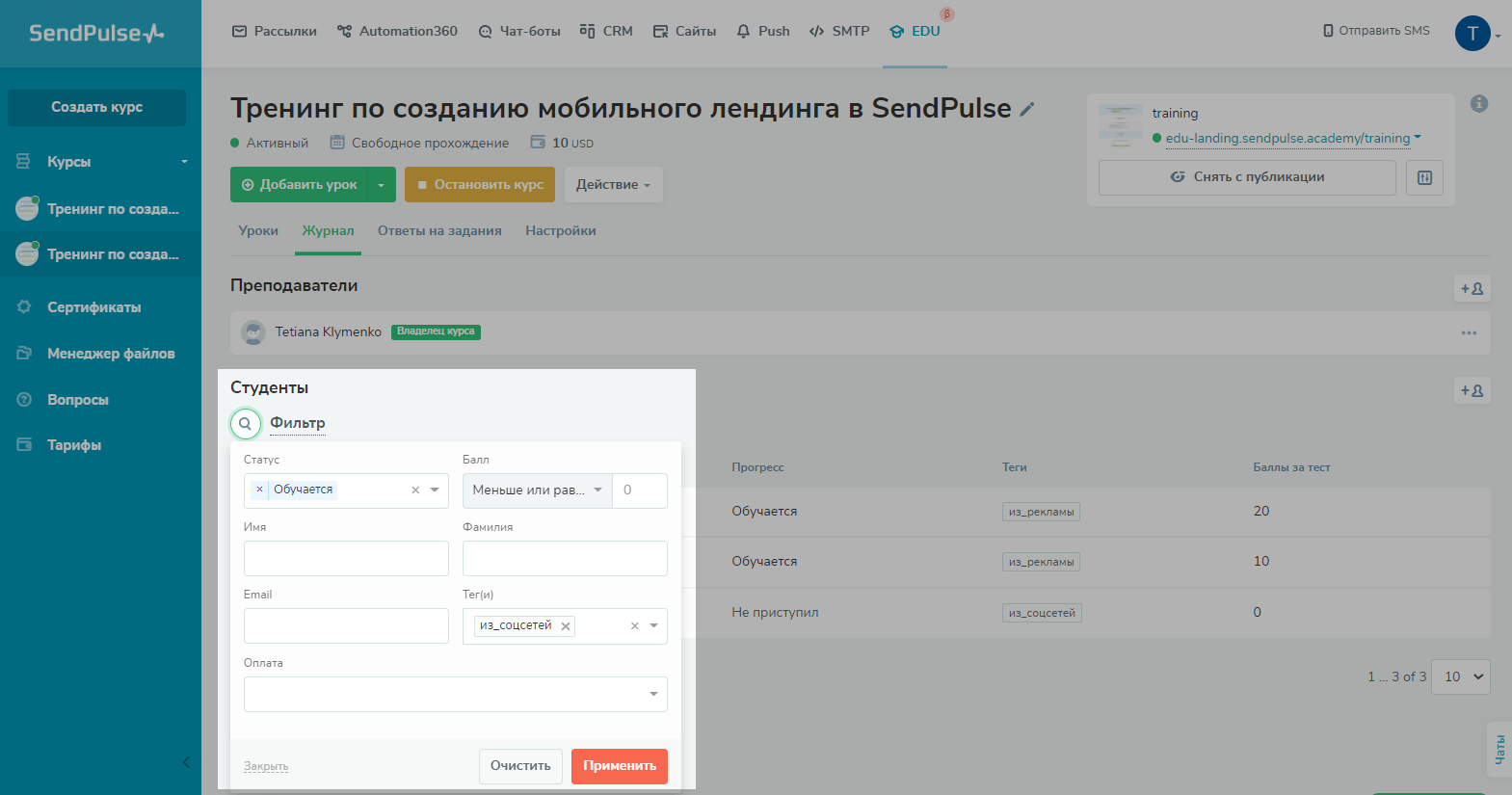The height and width of the screenshot is (795, 1512).
Task: Switch to the Уроки tab
Action: point(258,231)
